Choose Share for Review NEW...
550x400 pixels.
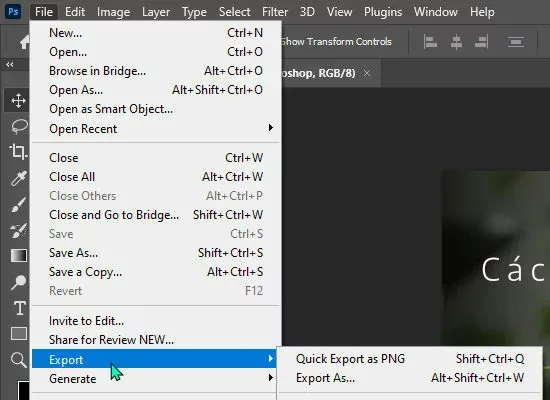156,340
